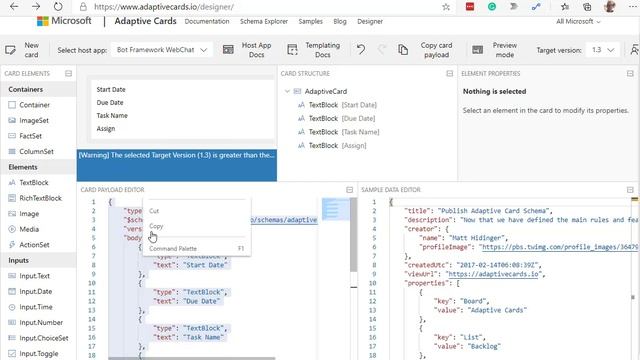Click the Preview mode icon

click(478, 50)
